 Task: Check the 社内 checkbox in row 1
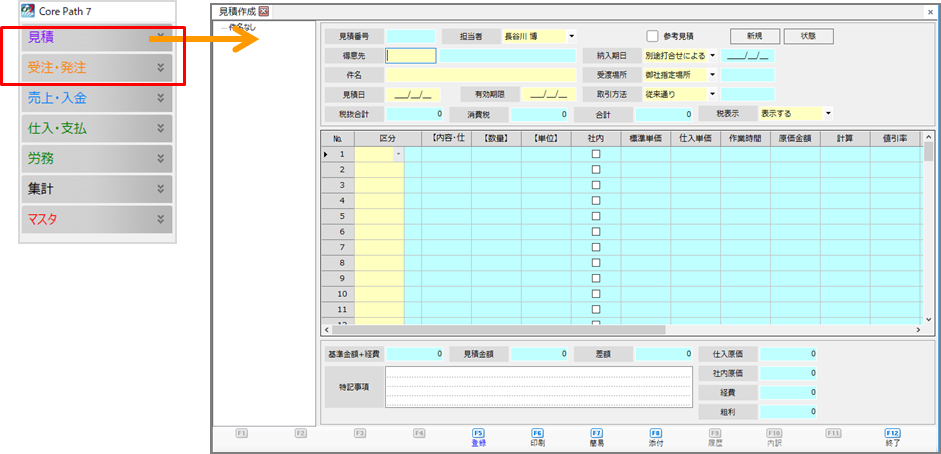pos(596,154)
